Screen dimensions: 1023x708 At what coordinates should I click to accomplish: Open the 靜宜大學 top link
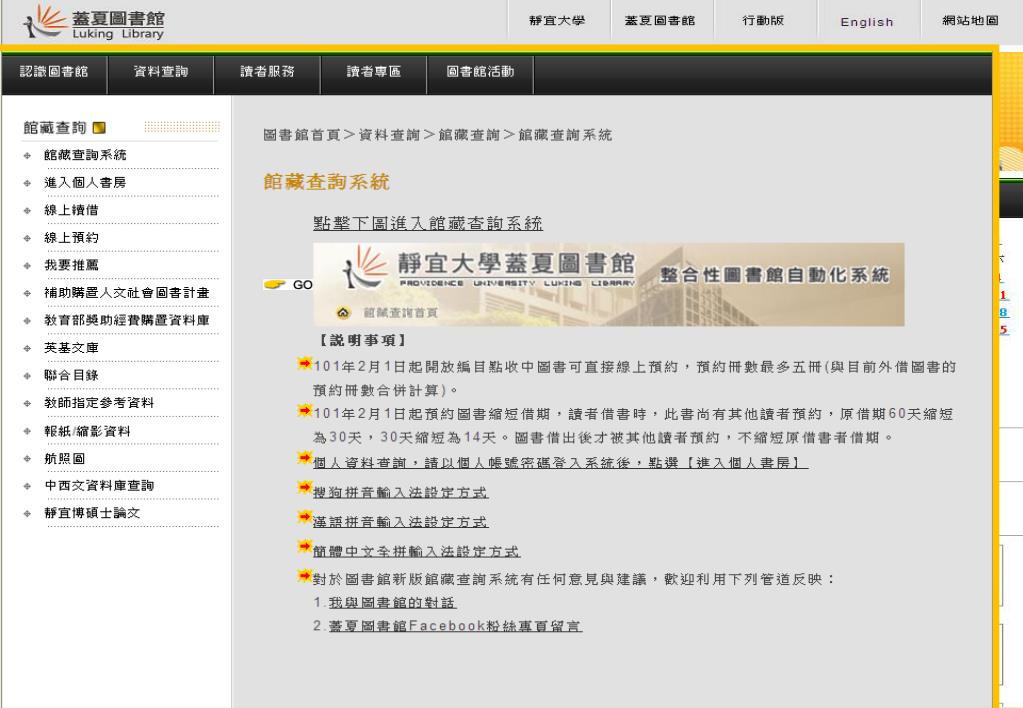(557, 21)
